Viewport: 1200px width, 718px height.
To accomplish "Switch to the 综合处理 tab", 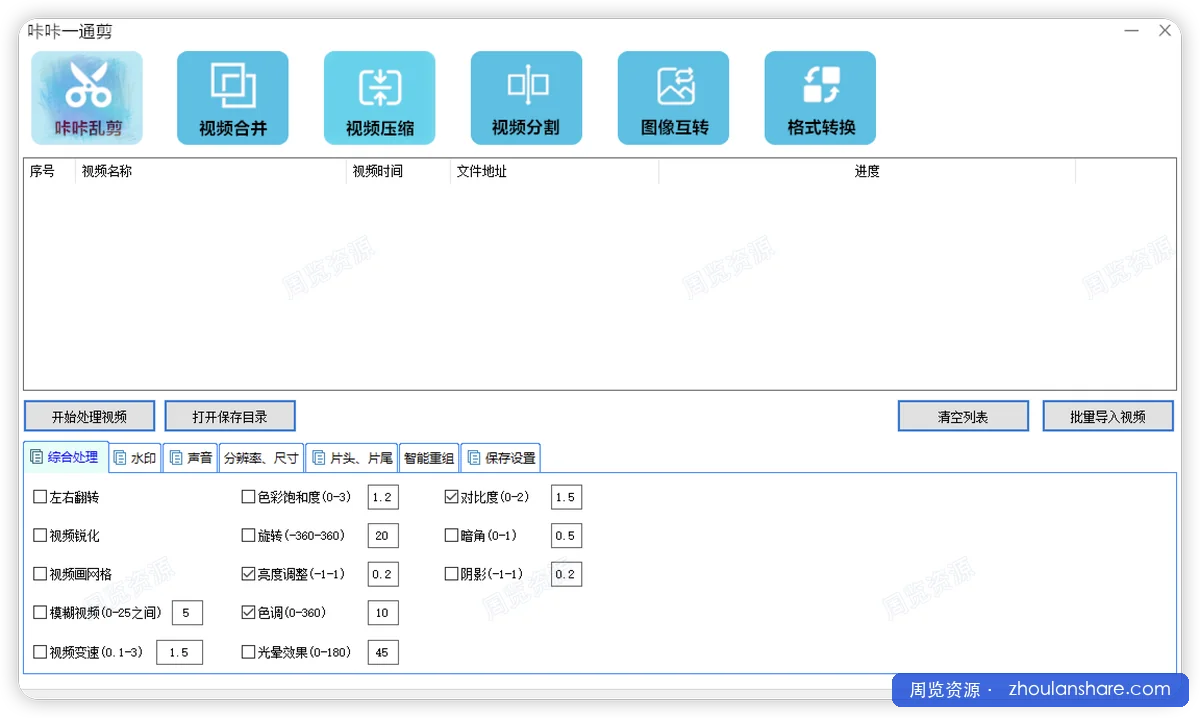I will 65,458.
